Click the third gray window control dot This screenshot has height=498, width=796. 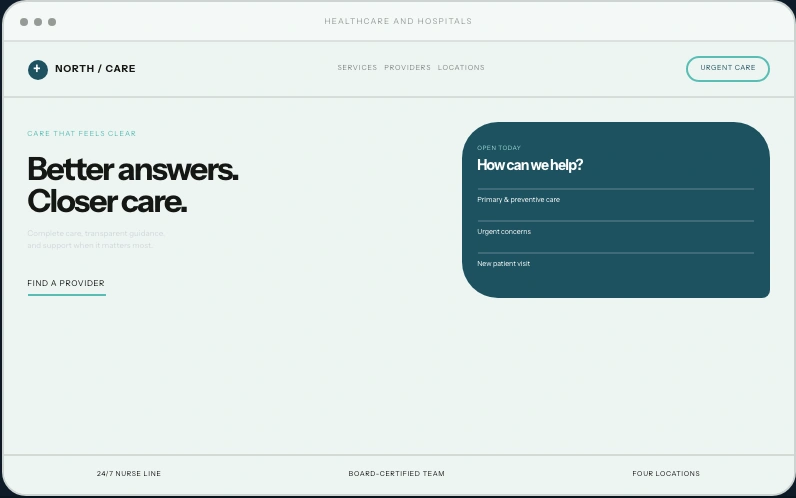(x=52, y=22)
